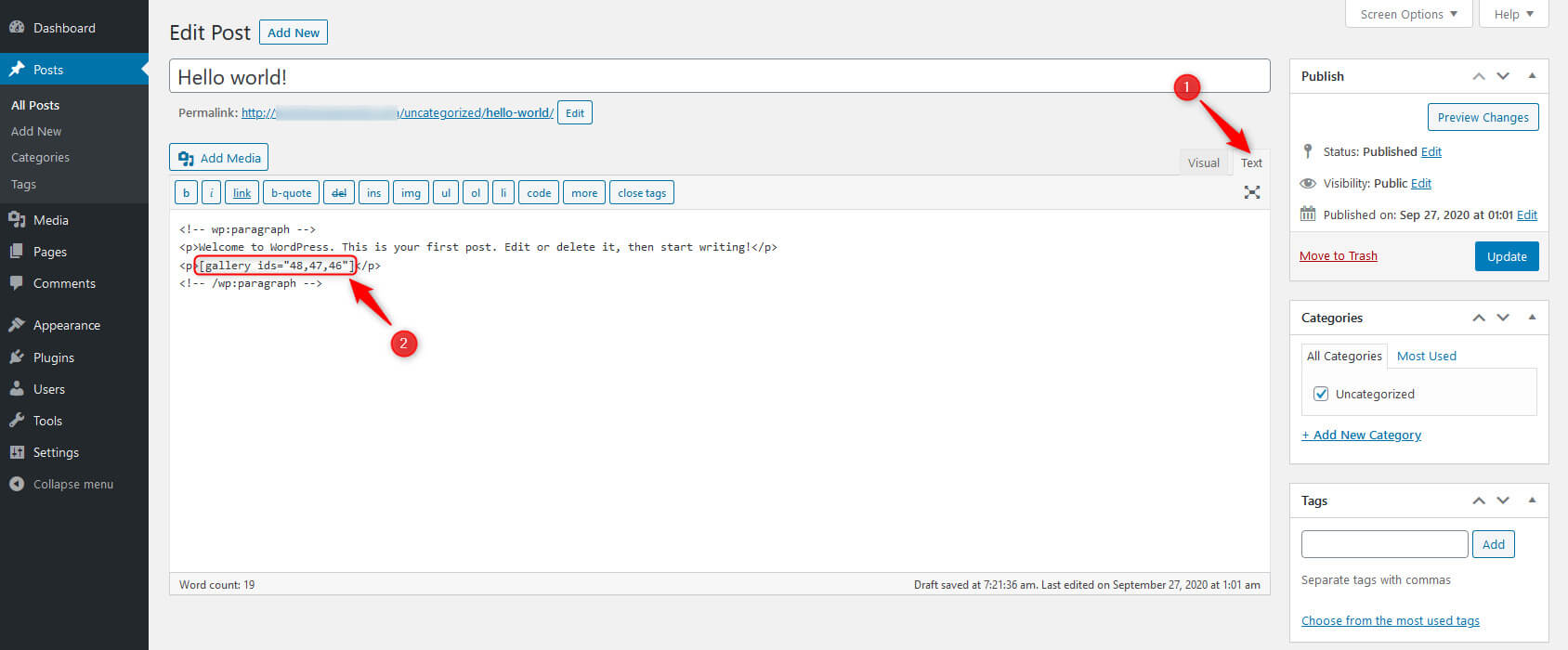This screenshot has height=650, width=1568.
Task: Open the Plugins menu in sidebar
Action: pos(53,357)
